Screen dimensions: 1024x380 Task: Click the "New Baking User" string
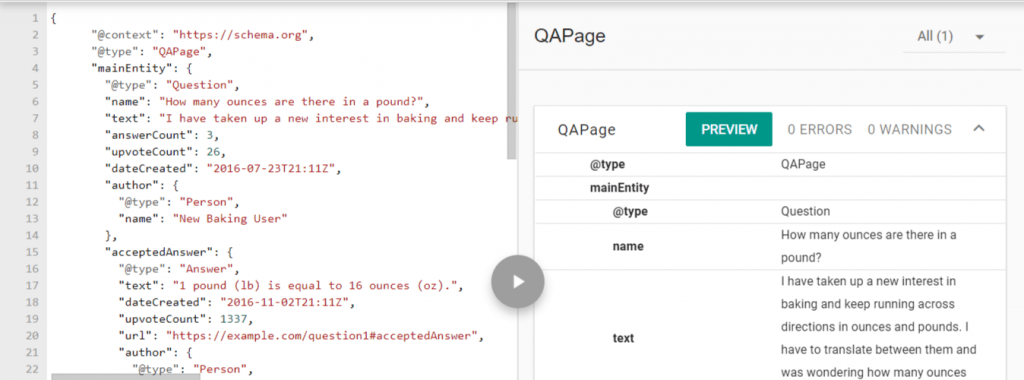point(230,219)
